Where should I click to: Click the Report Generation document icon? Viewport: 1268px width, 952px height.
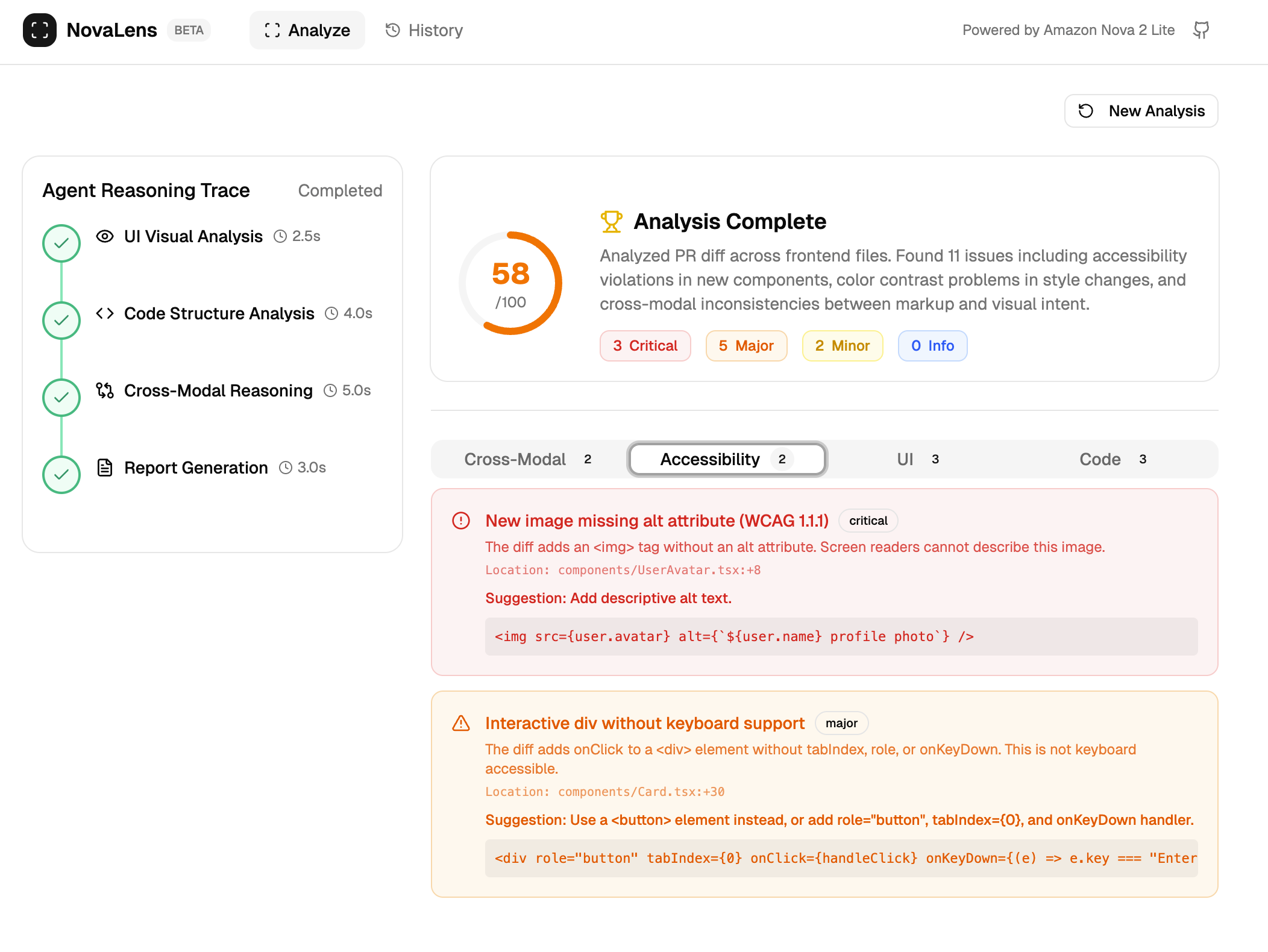105,468
